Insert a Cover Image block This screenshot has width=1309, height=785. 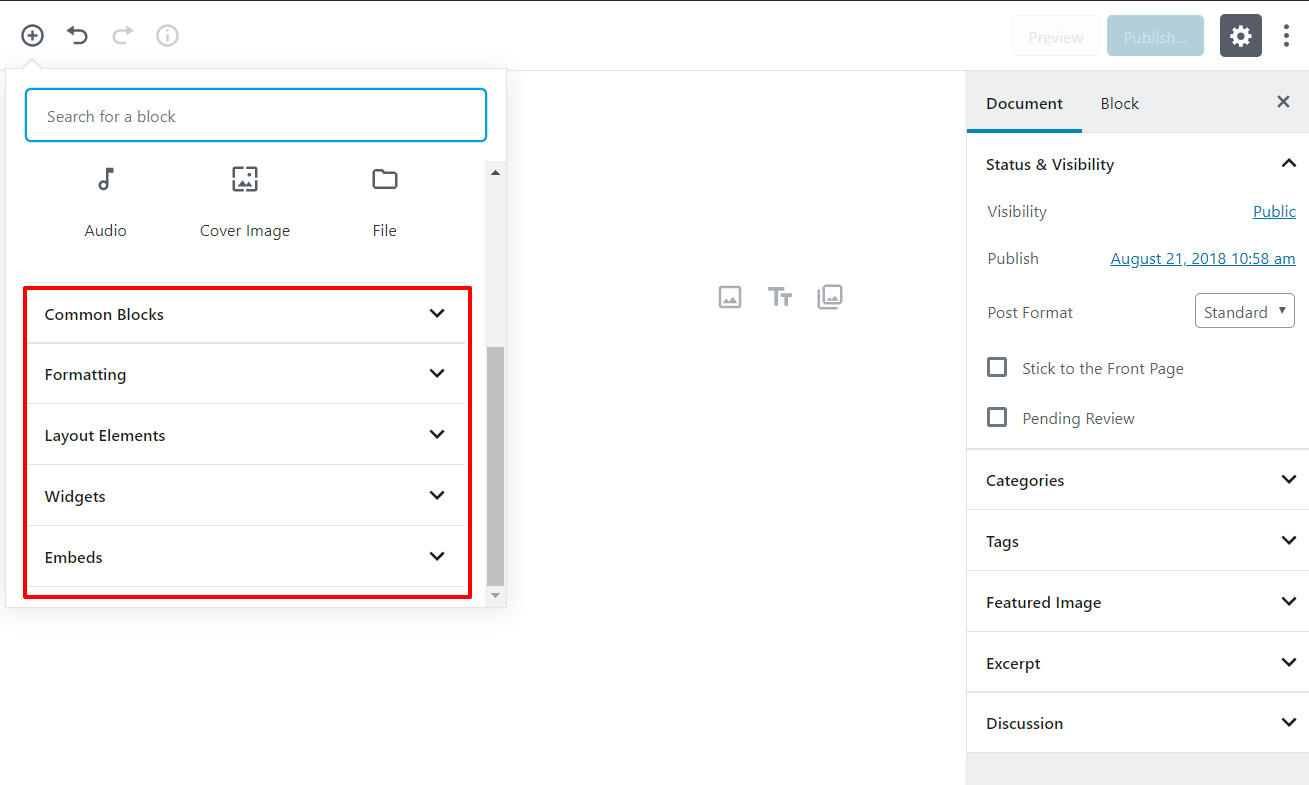point(245,203)
